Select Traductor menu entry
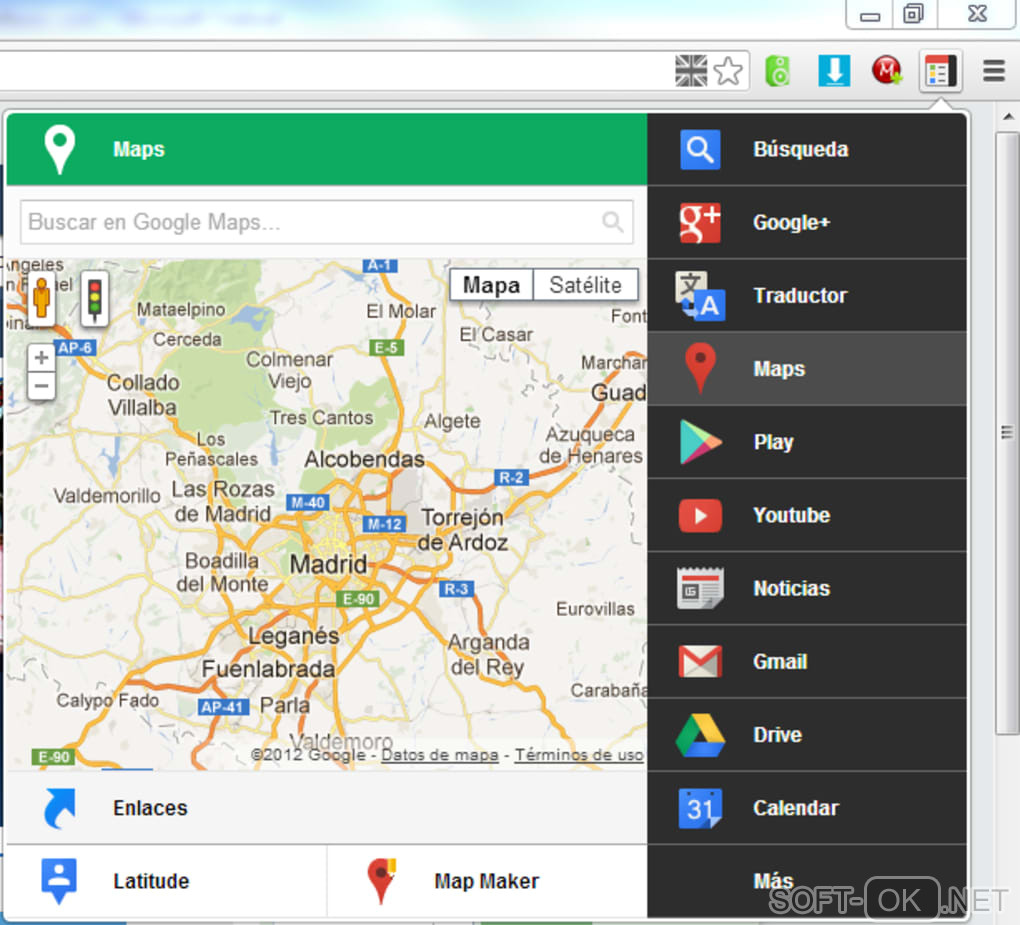Image resolution: width=1020 pixels, height=925 pixels. point(807,296)
